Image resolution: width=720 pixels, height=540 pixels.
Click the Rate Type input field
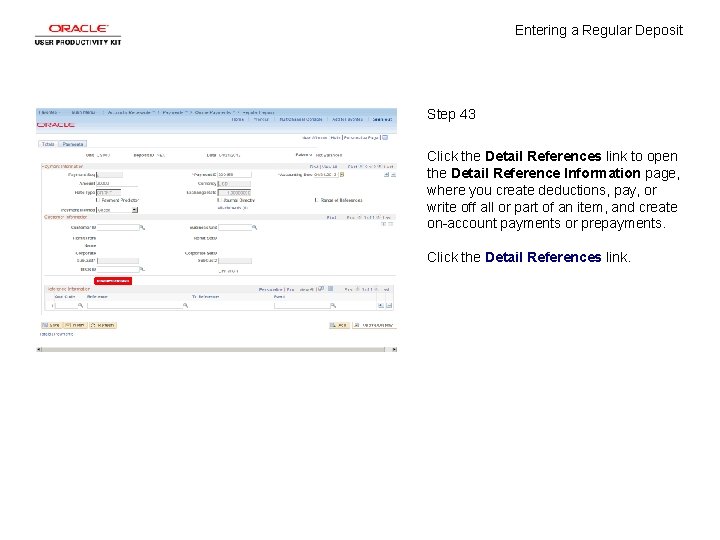point(109,192)
